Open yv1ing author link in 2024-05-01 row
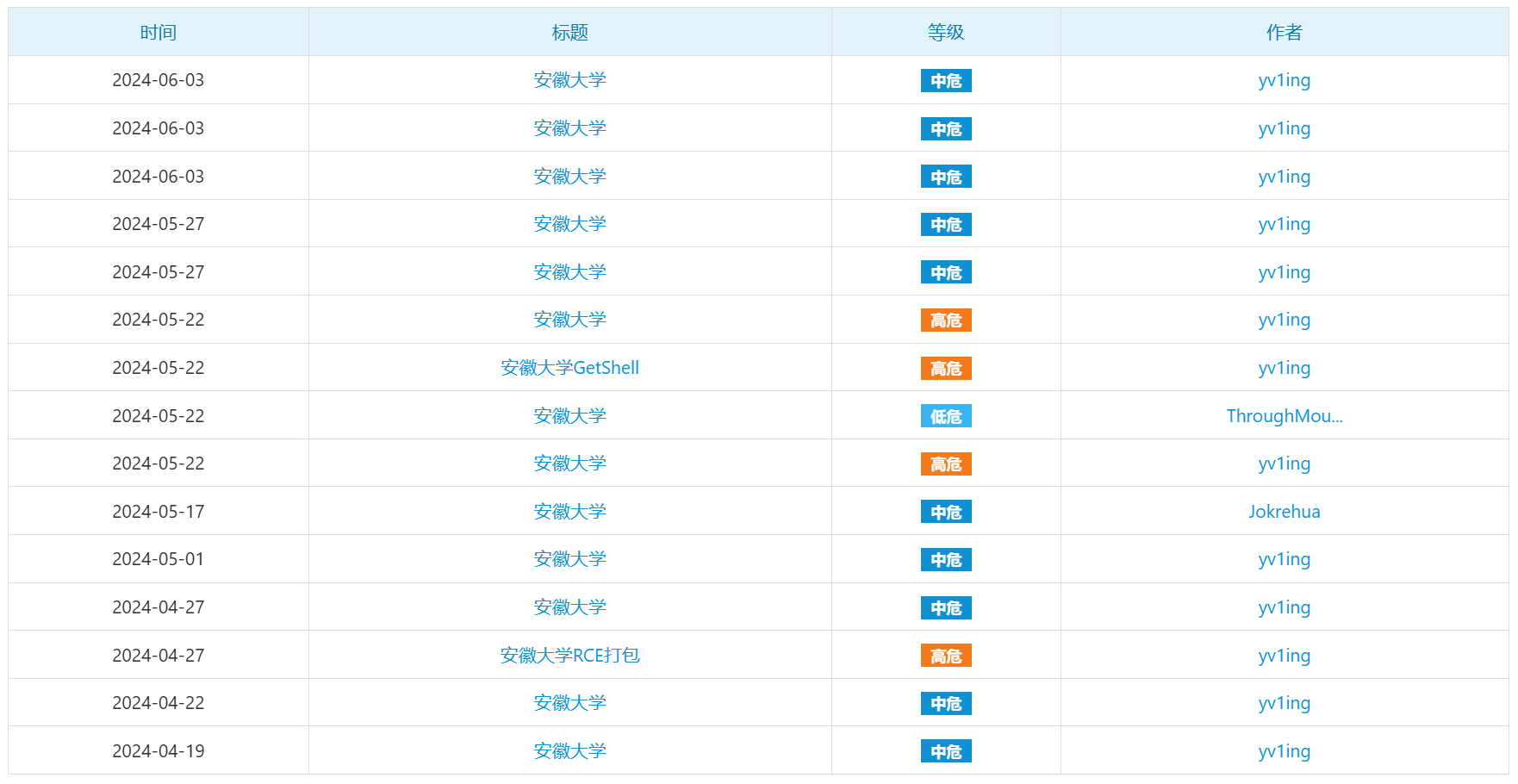The width and height of the screenshot is (1518, 784). (x=1284, y=560)
